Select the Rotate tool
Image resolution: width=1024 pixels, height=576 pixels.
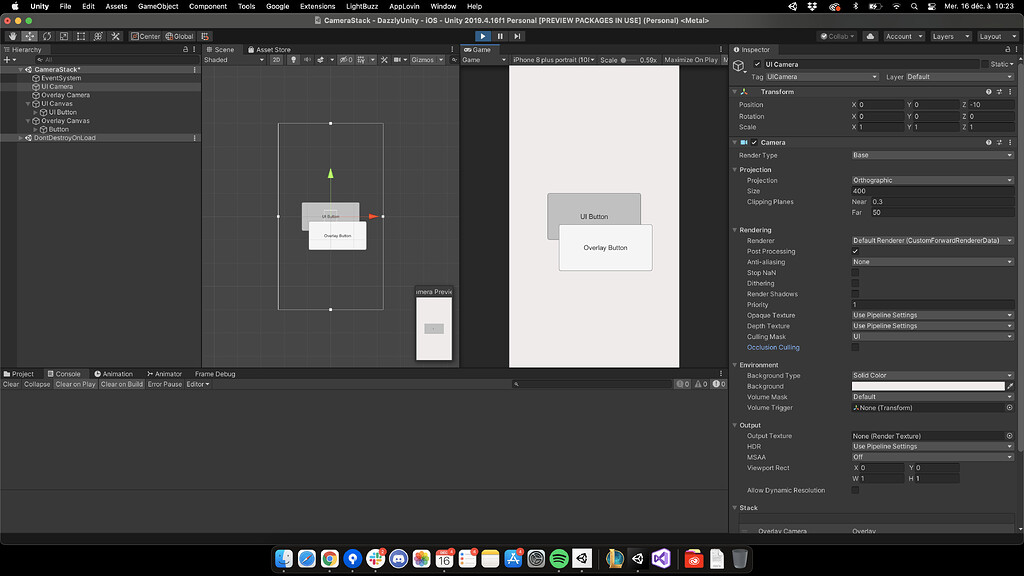point(46,36)
